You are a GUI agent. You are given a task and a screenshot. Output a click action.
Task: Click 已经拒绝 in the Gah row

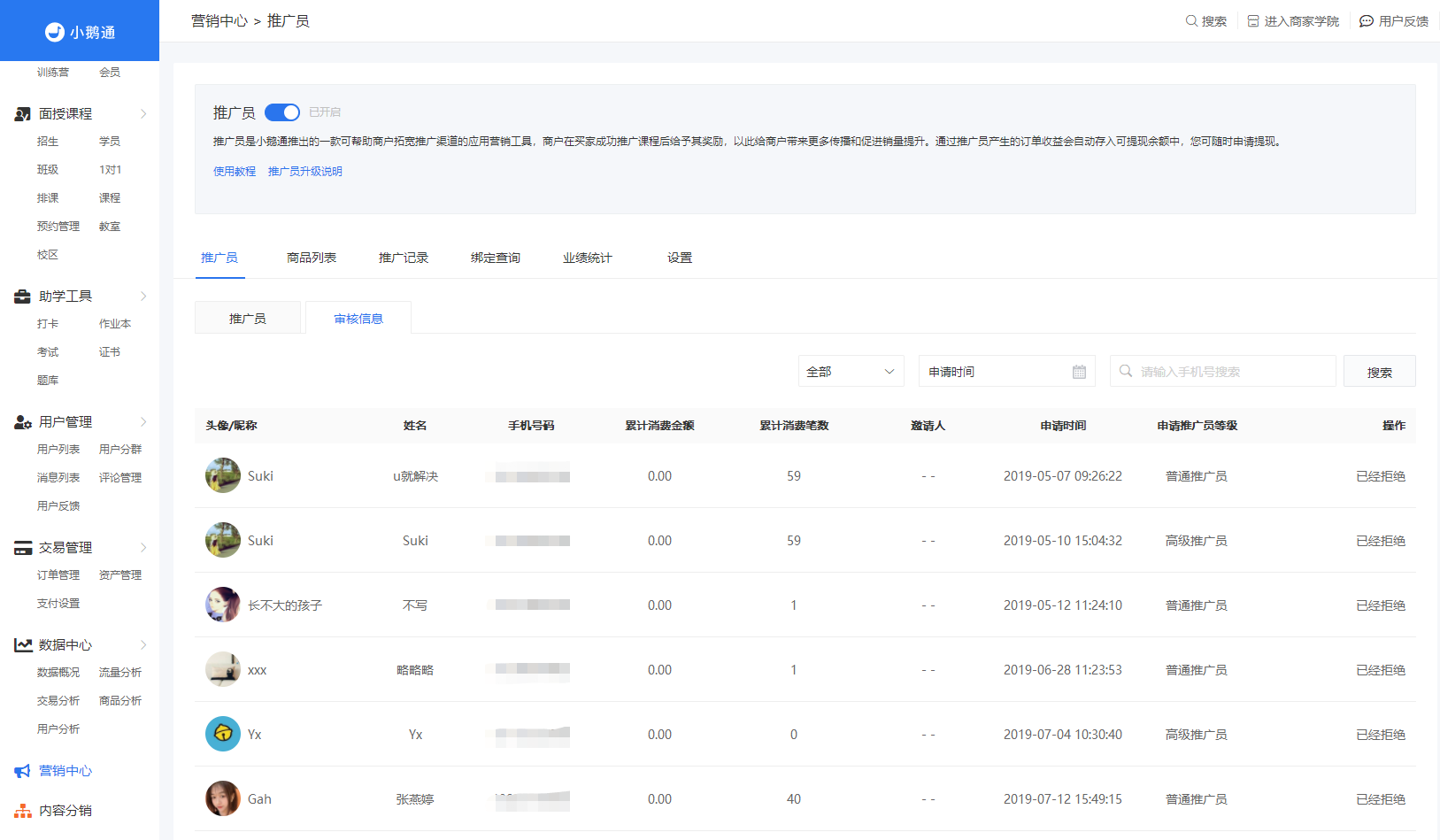tap(1381, 799)
